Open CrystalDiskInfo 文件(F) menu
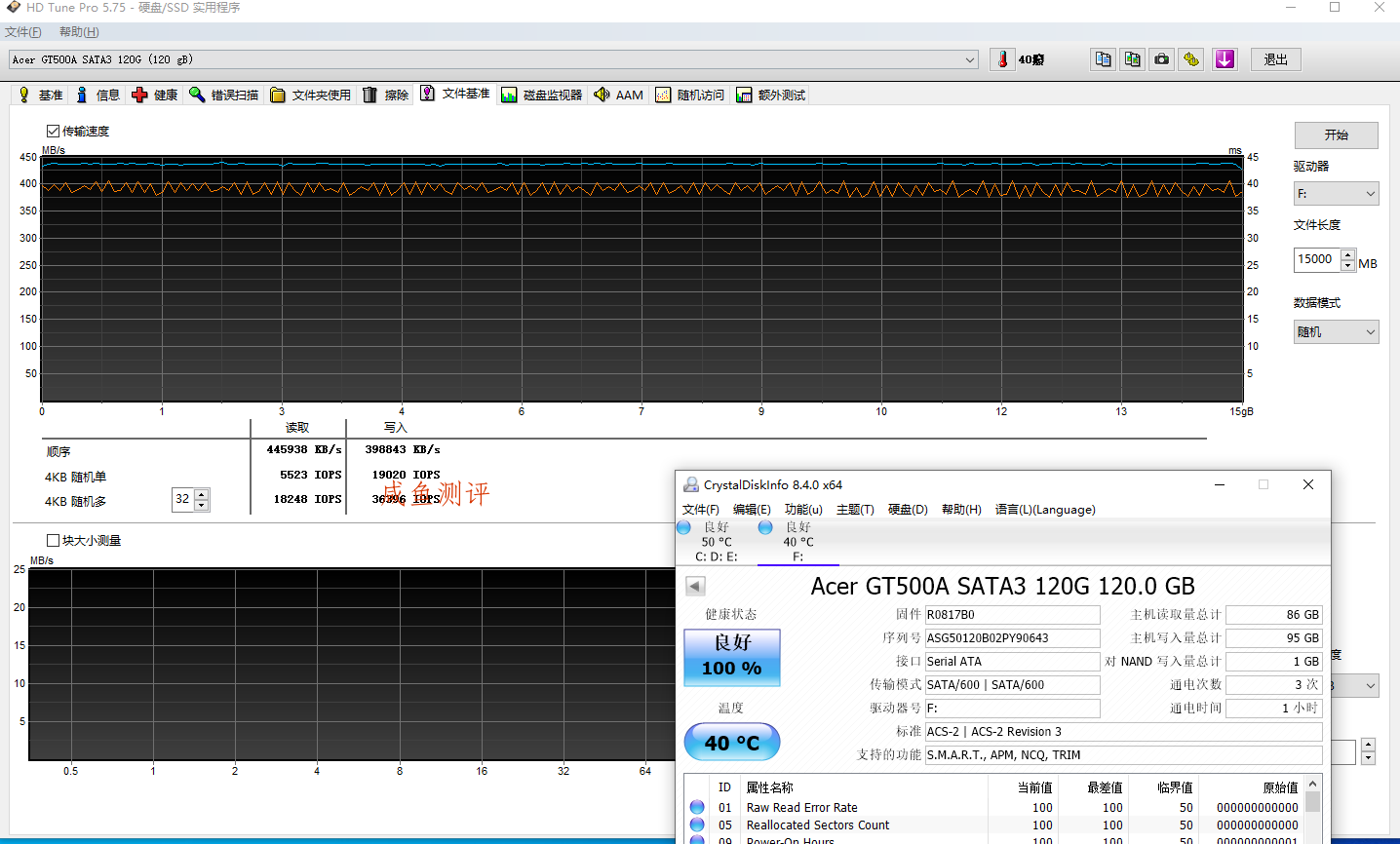Screen dimensions: 1400x844 click(700, 510)
